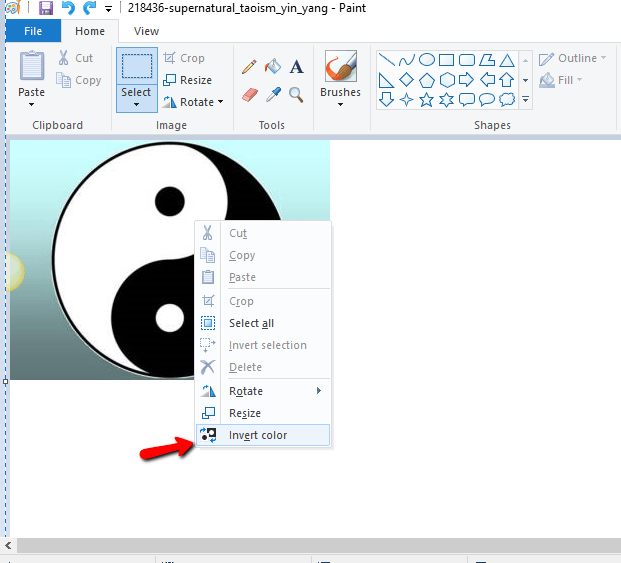Switch to the Home tab
The image size is (621, 563).
90,31
